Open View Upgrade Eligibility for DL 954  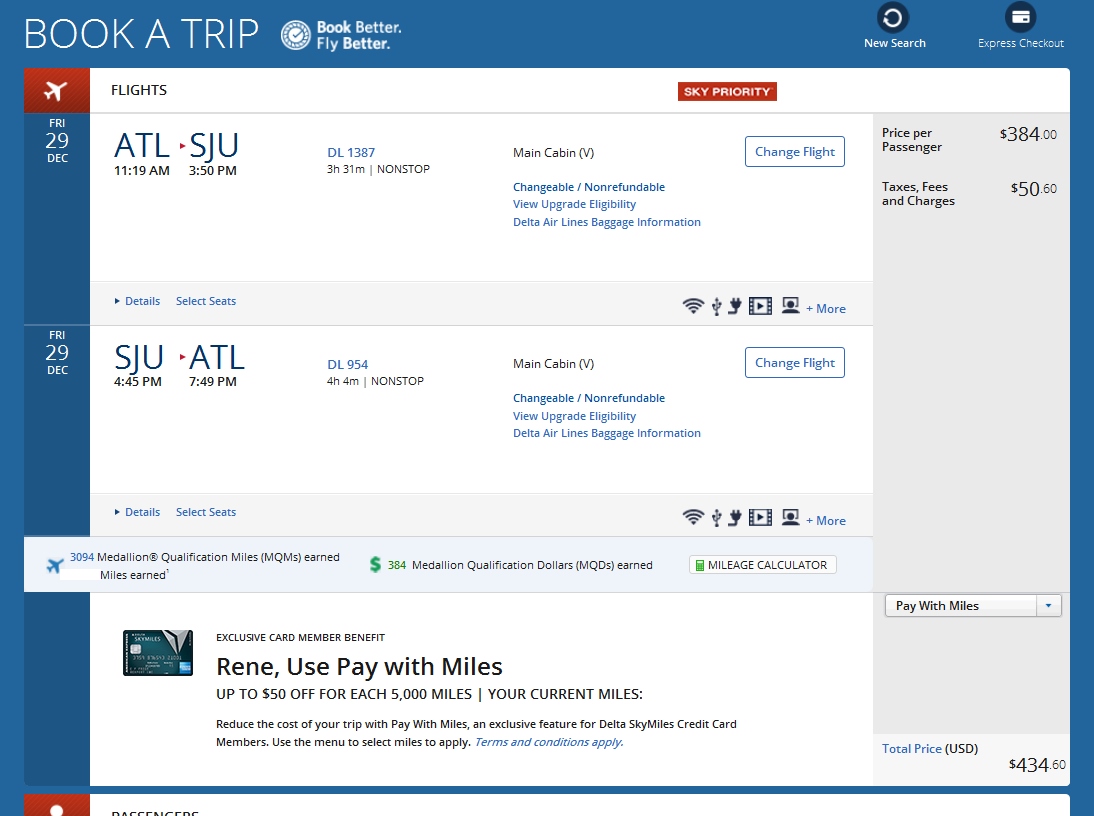pyautogui.click(x=574, y=415)
